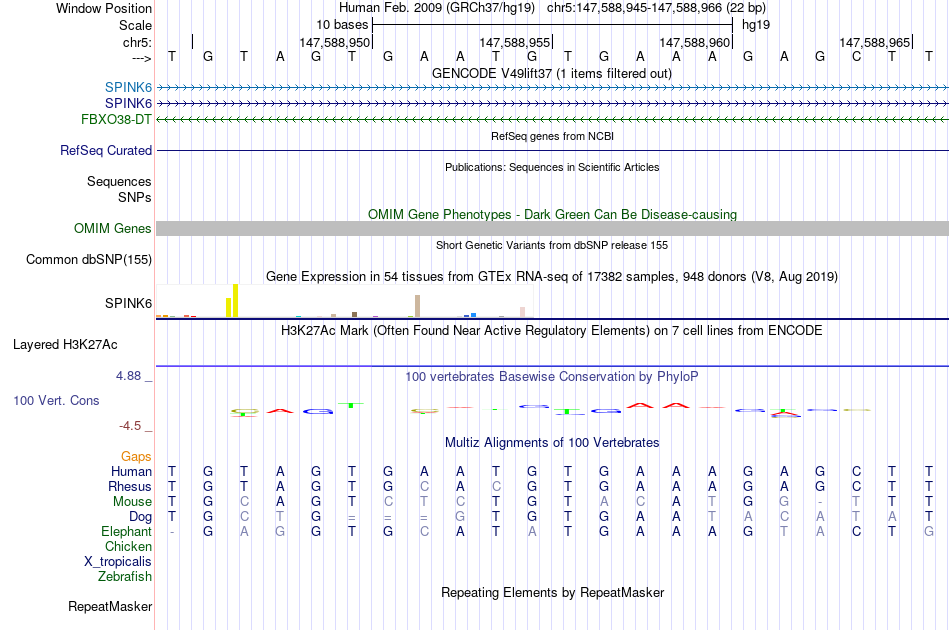Click the -4.5 lower conservation axis value
Image resolution: width=950 pixels, height=630 pixels.
[x=130, y=426]
